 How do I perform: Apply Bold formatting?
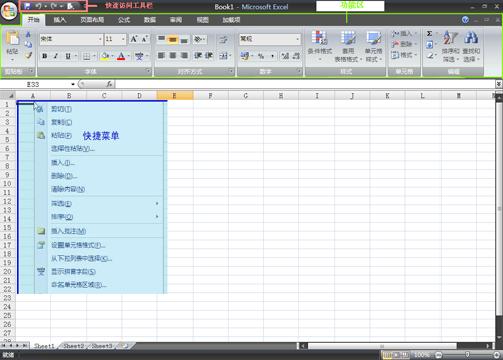pos(44,56)
